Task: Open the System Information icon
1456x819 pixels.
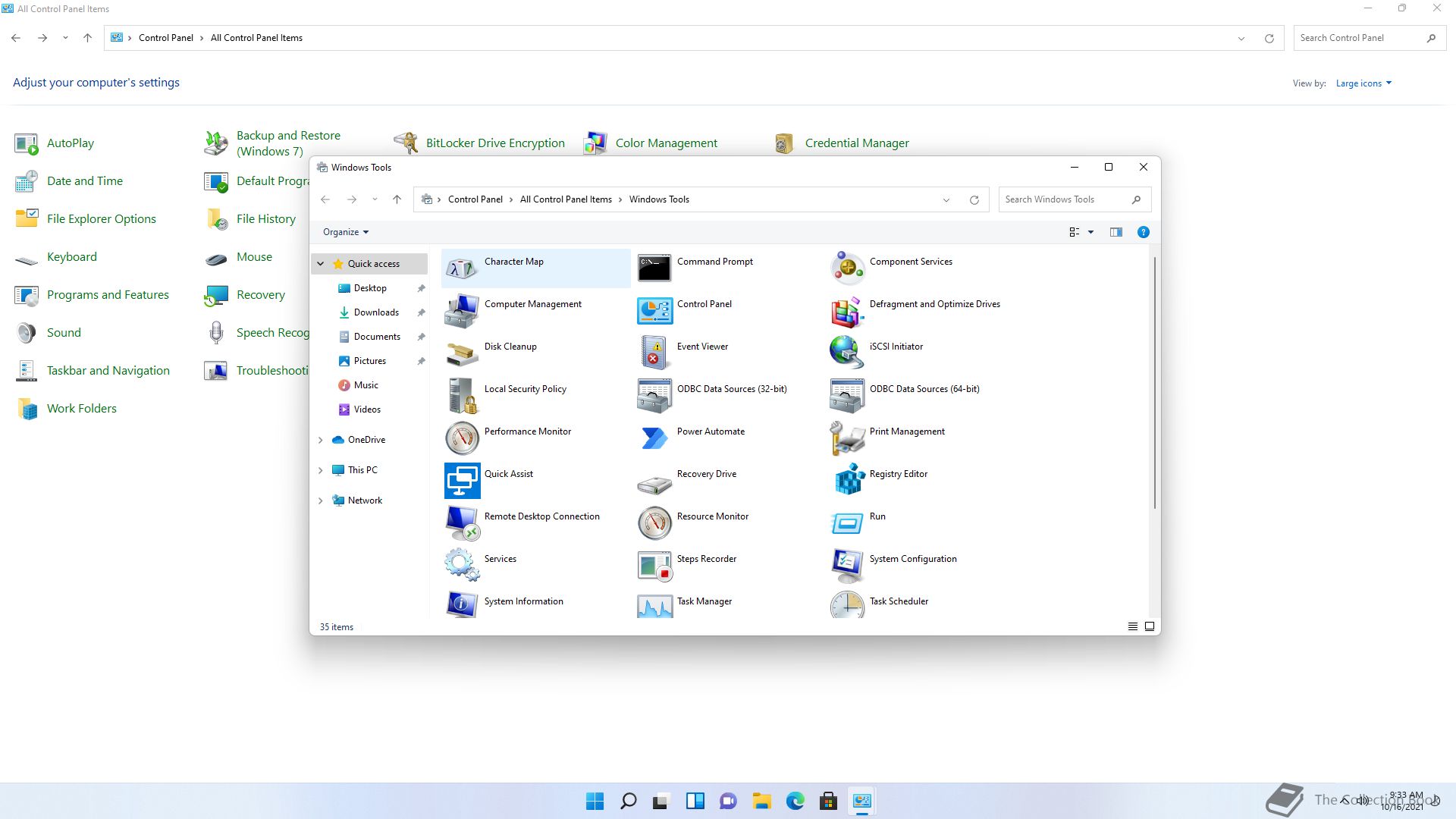Action: (x=462, y=604)
